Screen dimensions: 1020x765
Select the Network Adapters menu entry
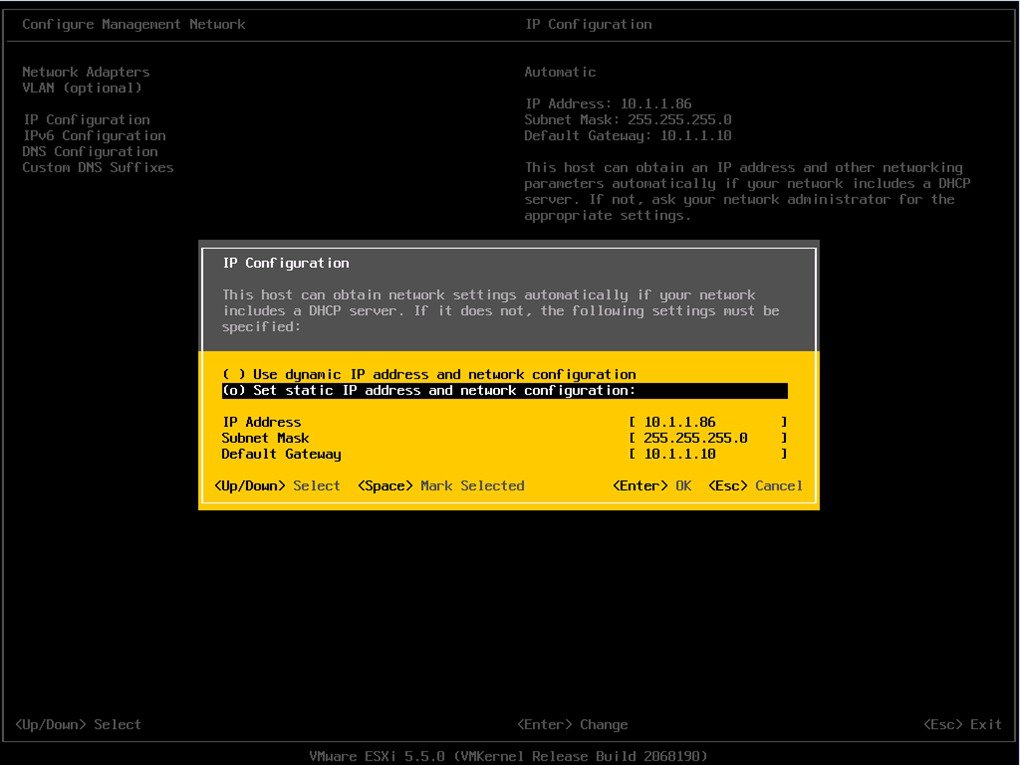(86, 72)
